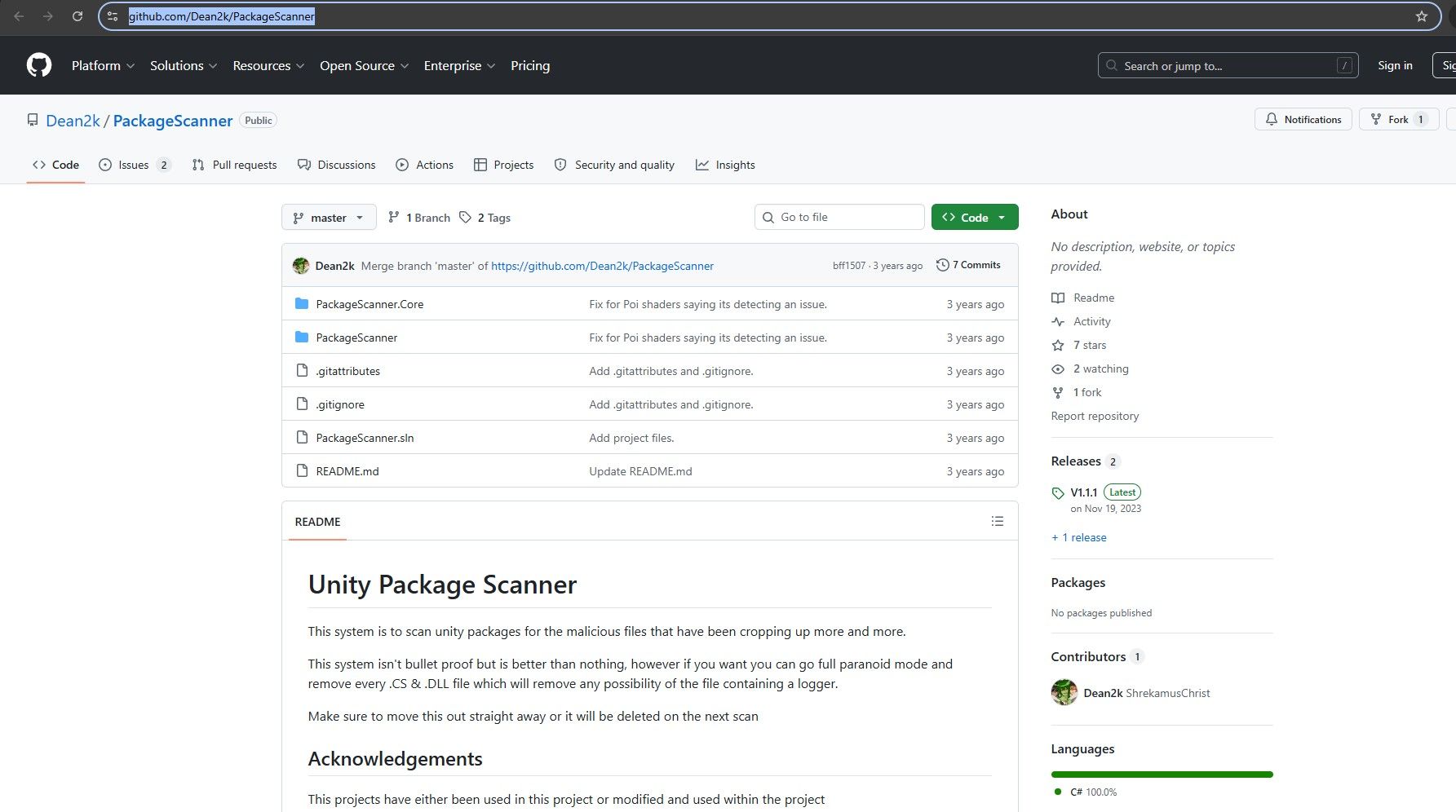
Task: Click the search magnifier in Go to file
Action: click(768, 218)
